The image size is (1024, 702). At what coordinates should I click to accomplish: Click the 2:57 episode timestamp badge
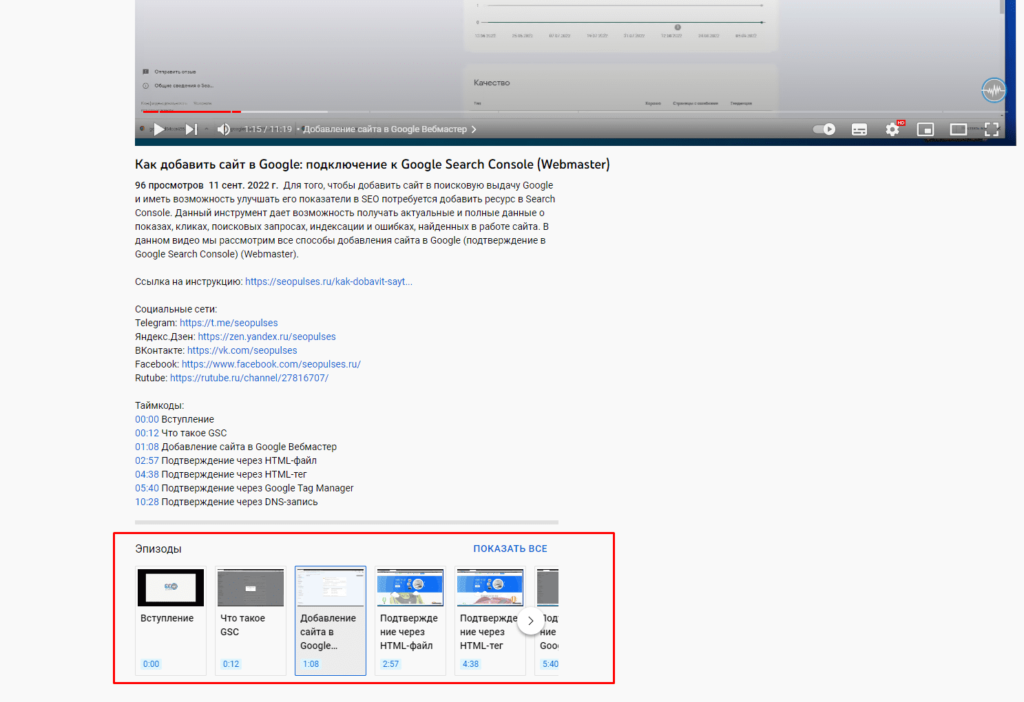[391, 663]
